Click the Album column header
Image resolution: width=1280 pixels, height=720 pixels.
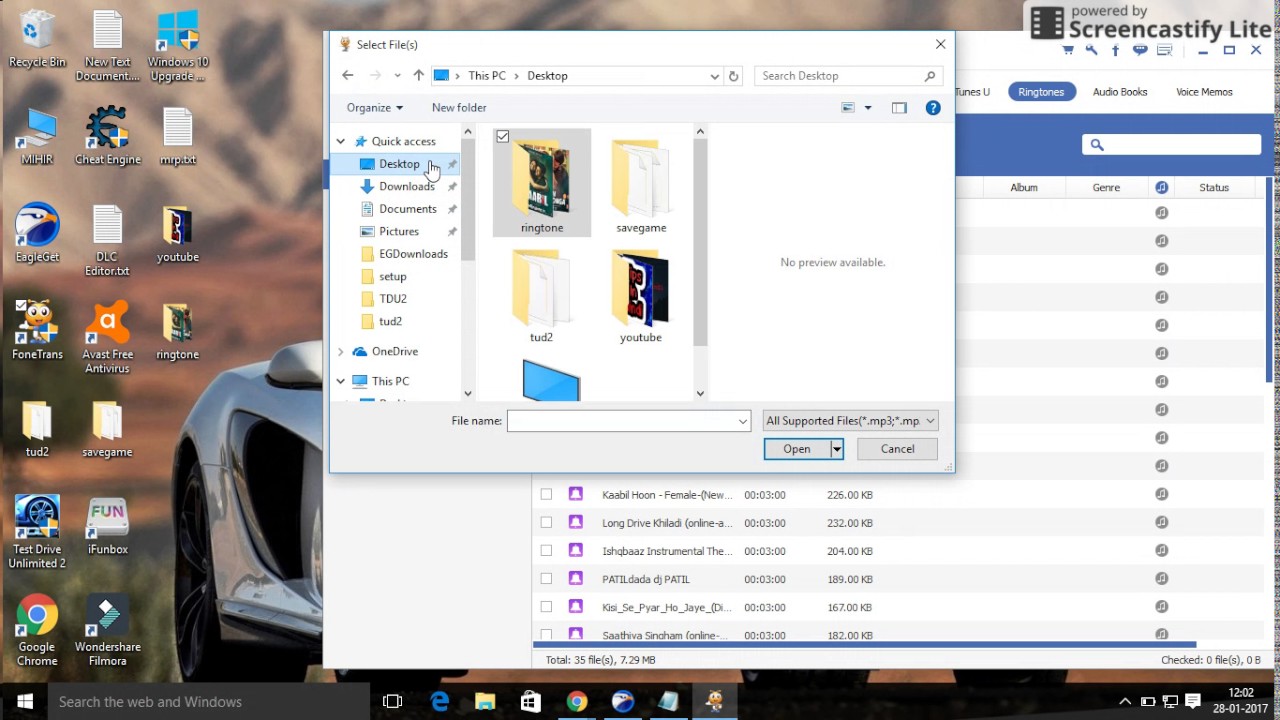1024,187
